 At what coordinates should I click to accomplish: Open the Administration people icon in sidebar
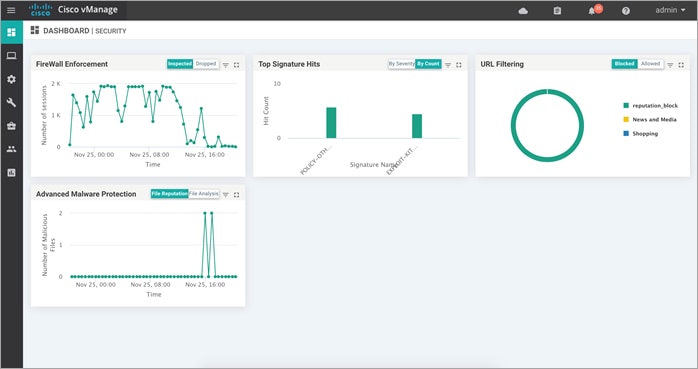tap(12, 149)
